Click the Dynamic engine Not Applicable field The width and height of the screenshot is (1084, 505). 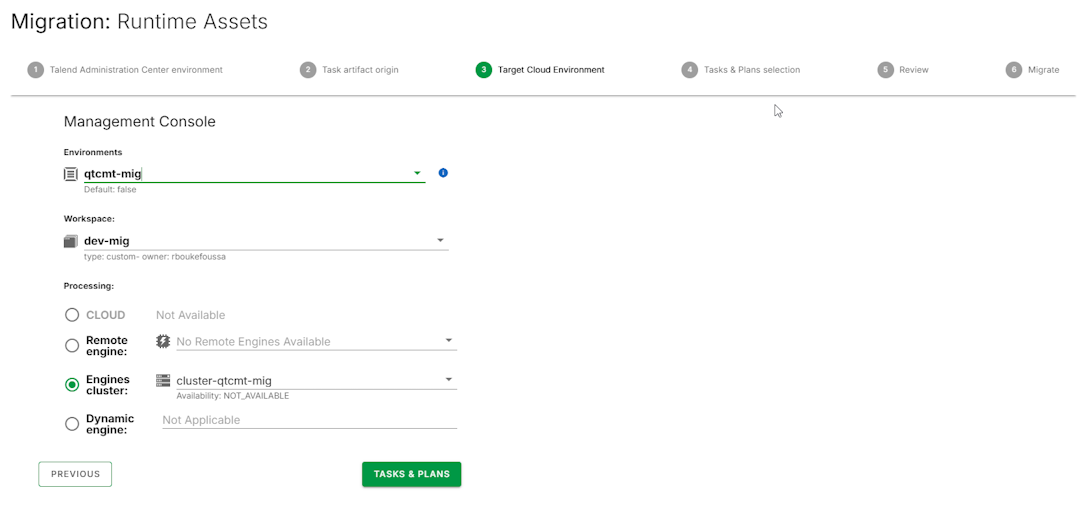coord(308,420)
